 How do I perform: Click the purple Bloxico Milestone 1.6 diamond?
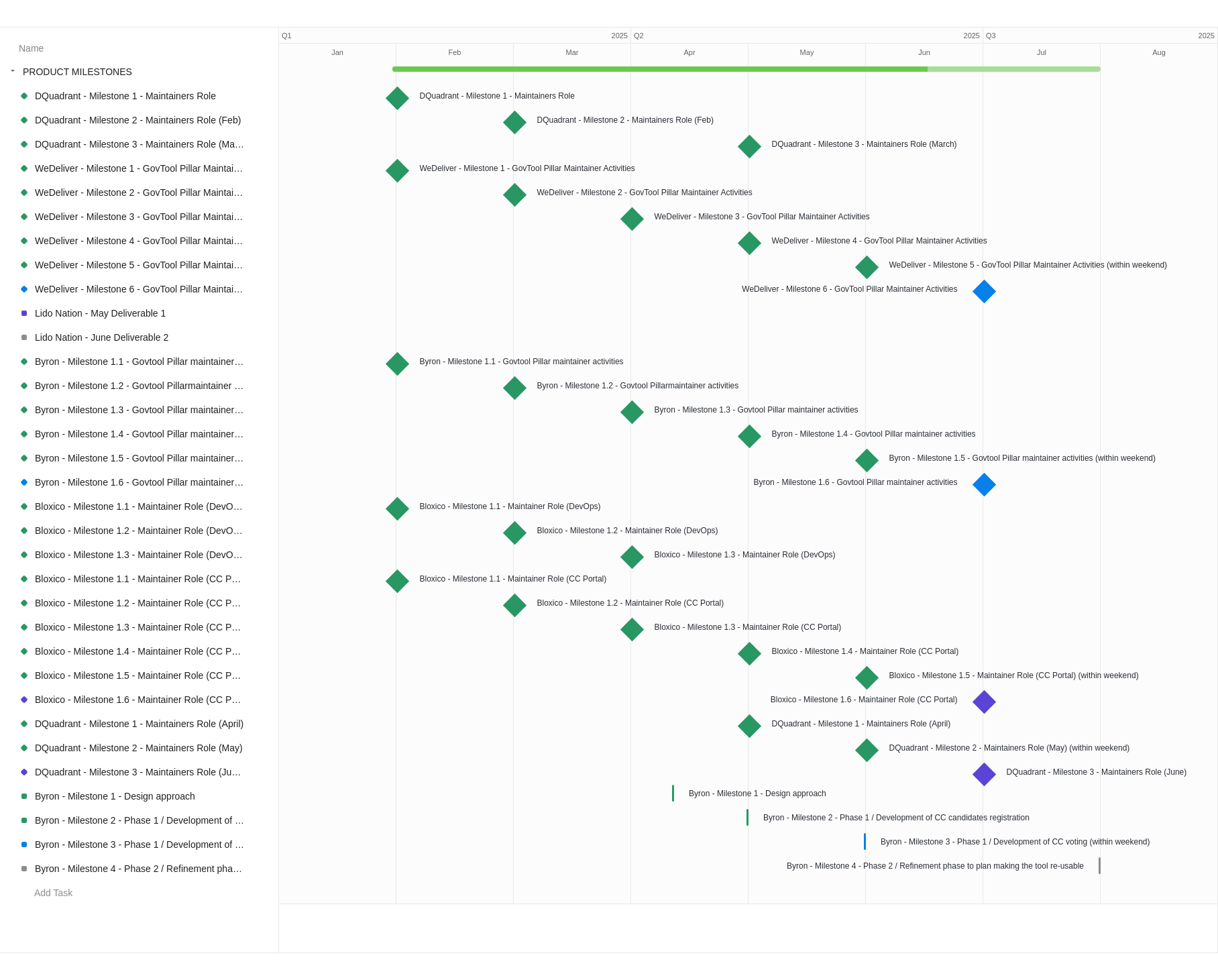[984, 702]
